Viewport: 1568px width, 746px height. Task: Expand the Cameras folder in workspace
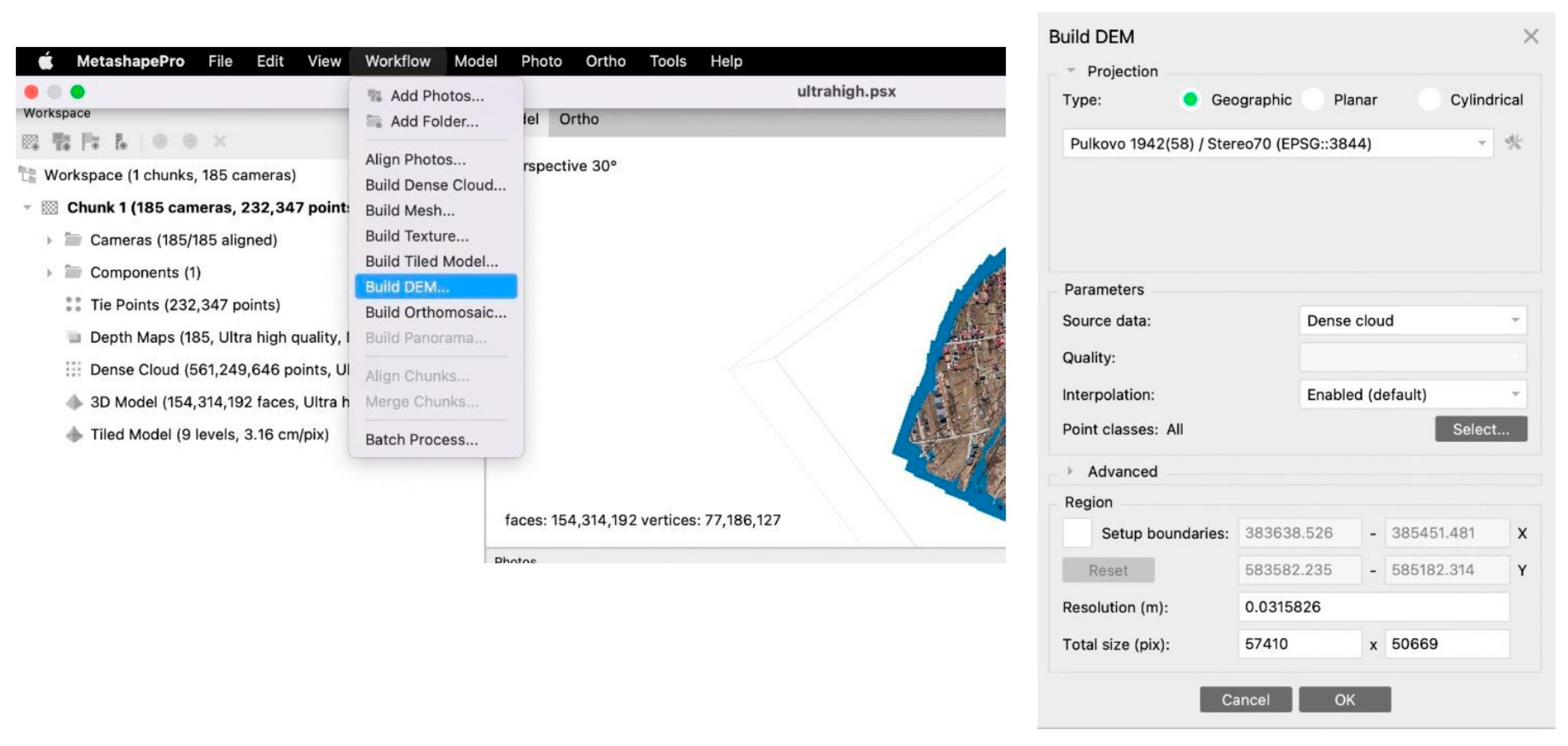(x=49, y=241)
